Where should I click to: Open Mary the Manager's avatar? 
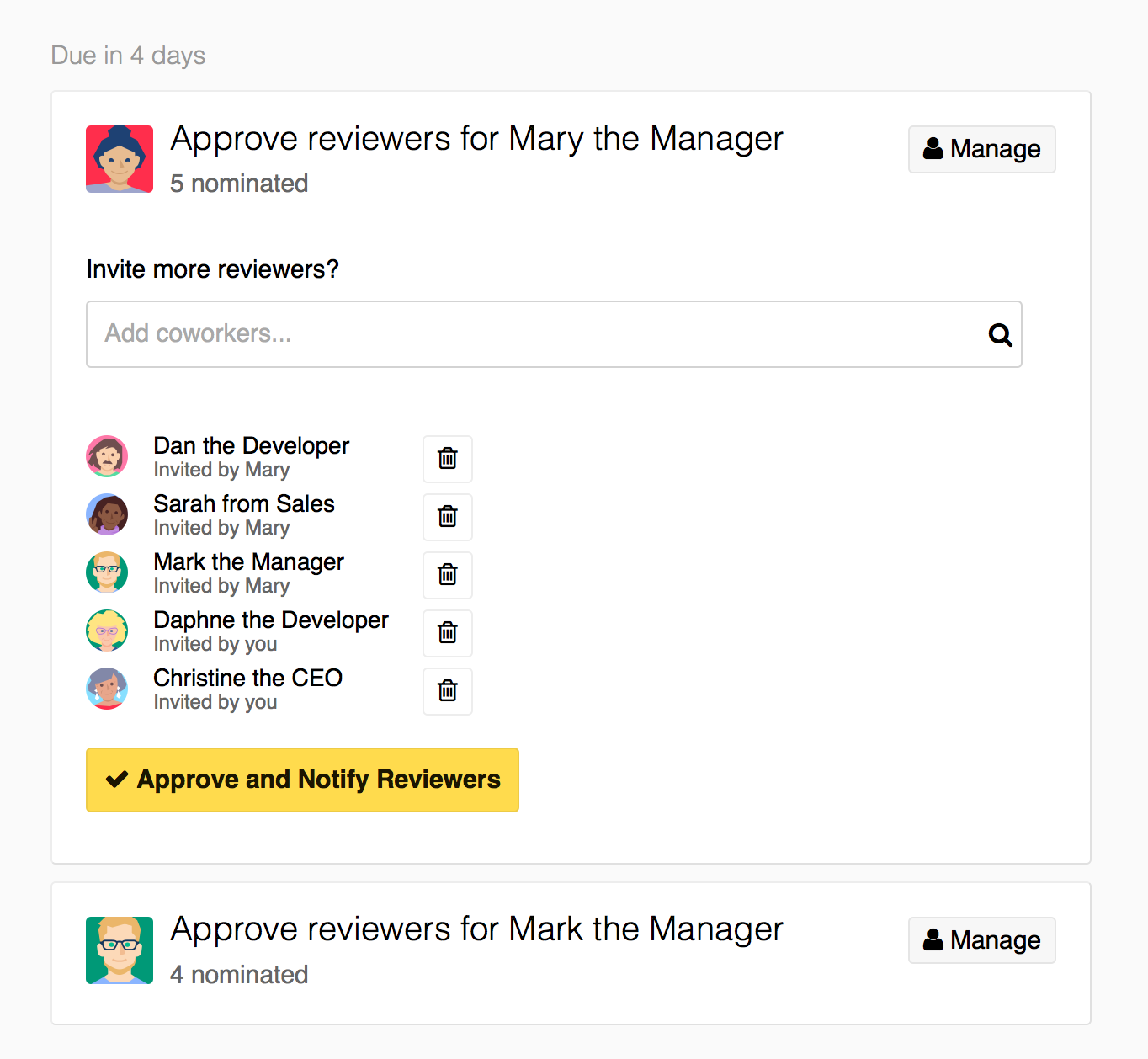pos(119,158)
